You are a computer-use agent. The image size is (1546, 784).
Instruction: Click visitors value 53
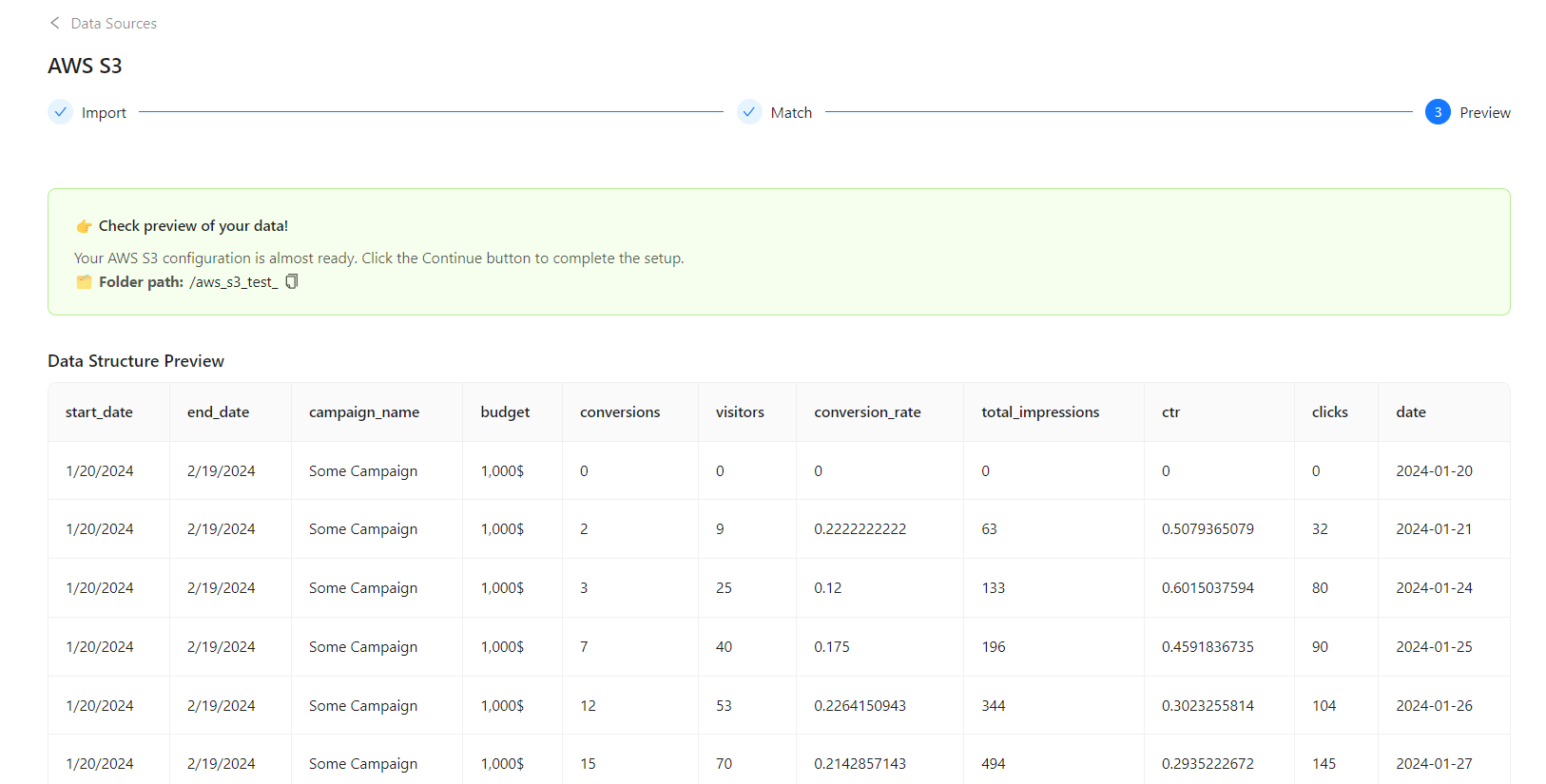tap(724, 706)
